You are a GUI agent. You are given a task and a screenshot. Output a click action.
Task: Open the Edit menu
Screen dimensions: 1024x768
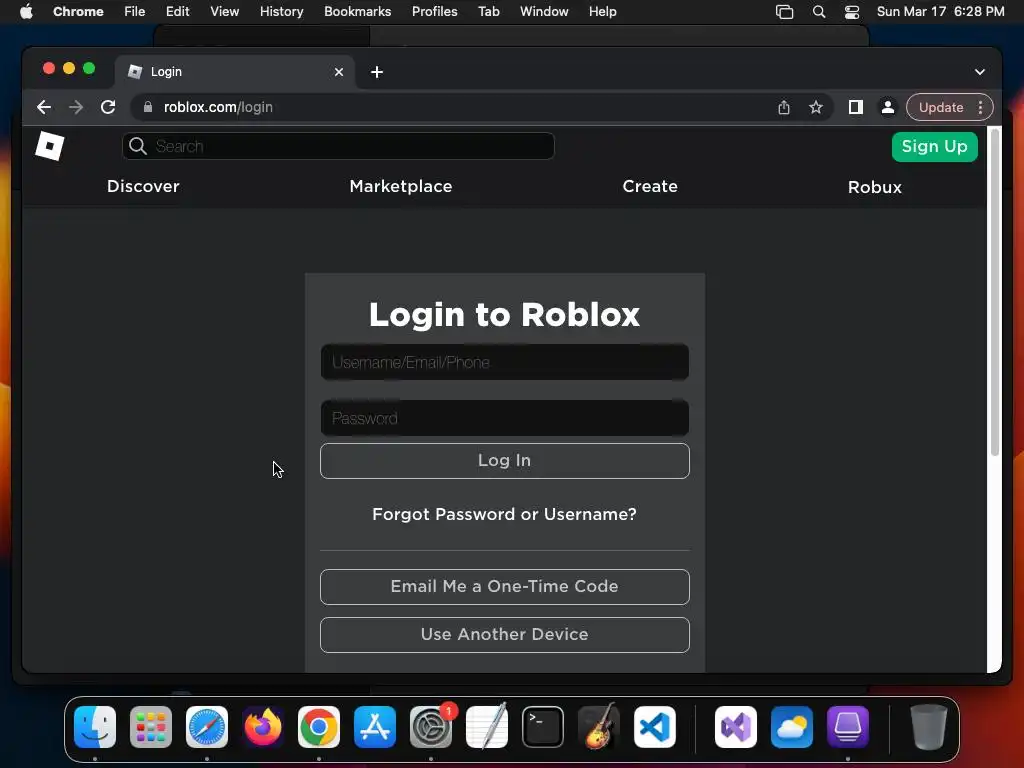178,12
